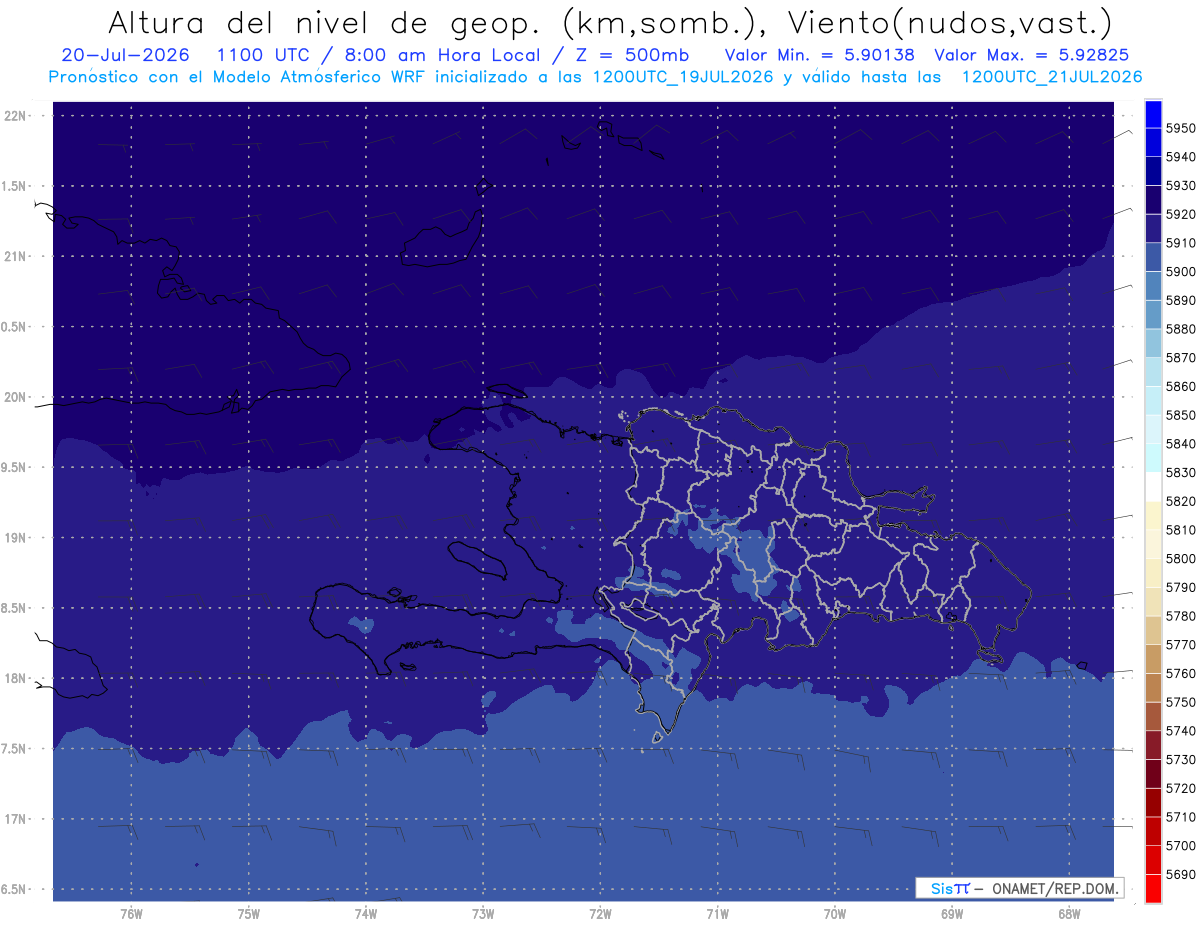
Task: Click the 22N latitude axis label
Action: click(x=16, y=116)
